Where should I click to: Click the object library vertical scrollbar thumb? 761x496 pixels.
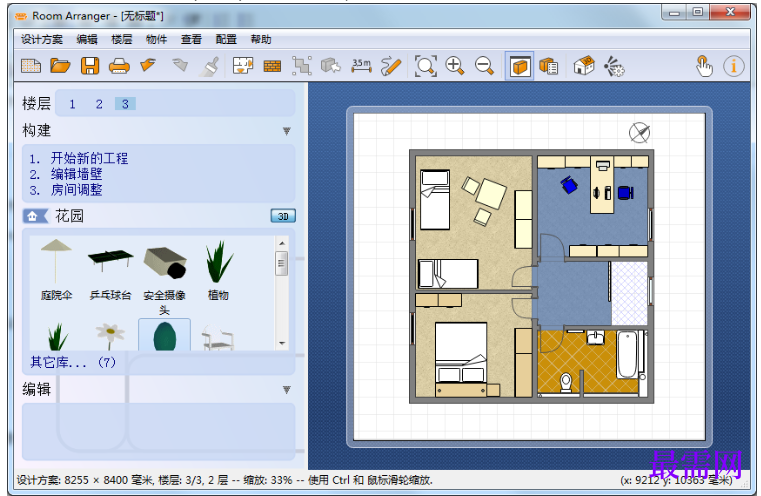[281, 263]
